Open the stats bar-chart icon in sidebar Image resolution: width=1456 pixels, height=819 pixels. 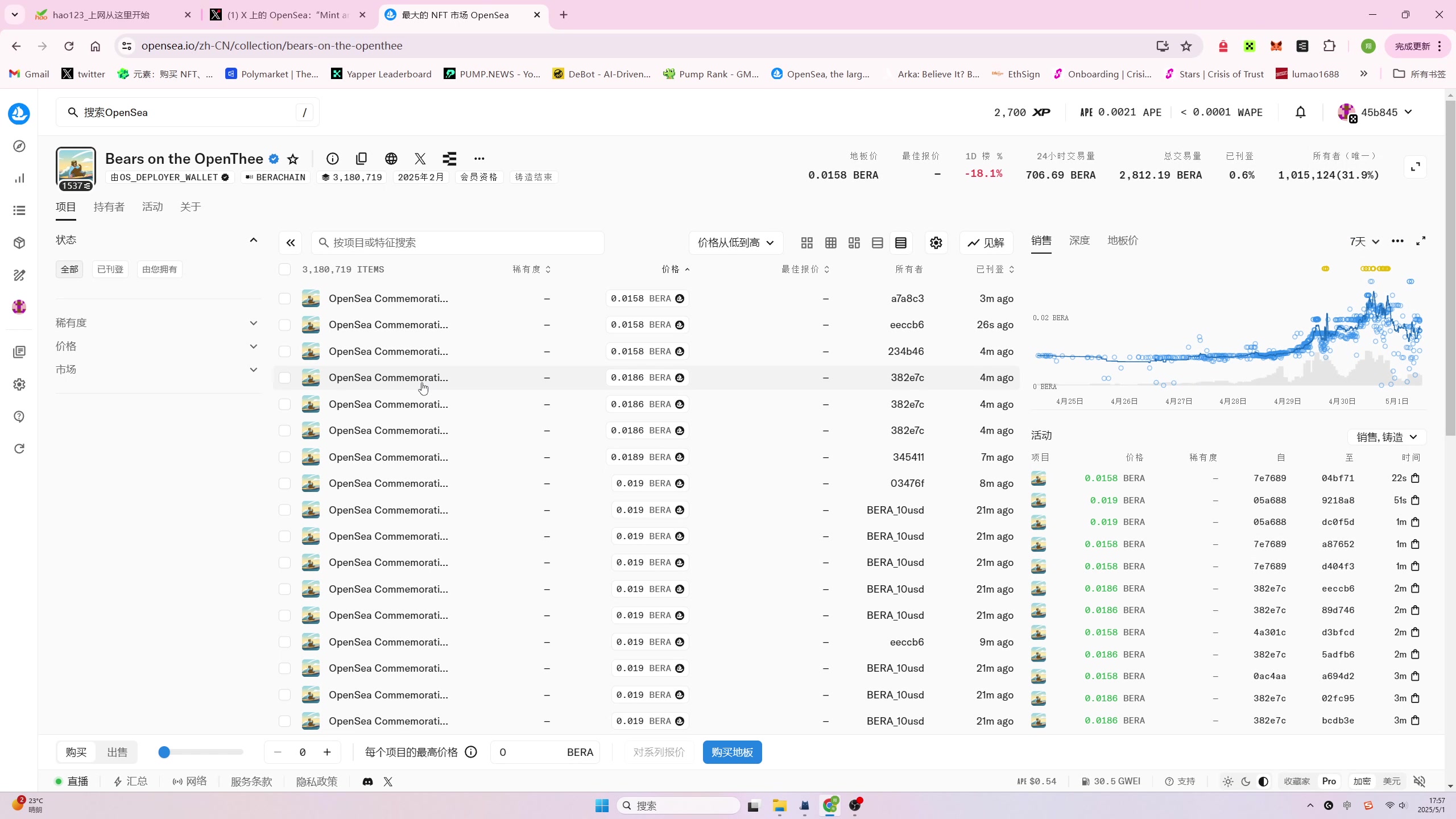19,179
